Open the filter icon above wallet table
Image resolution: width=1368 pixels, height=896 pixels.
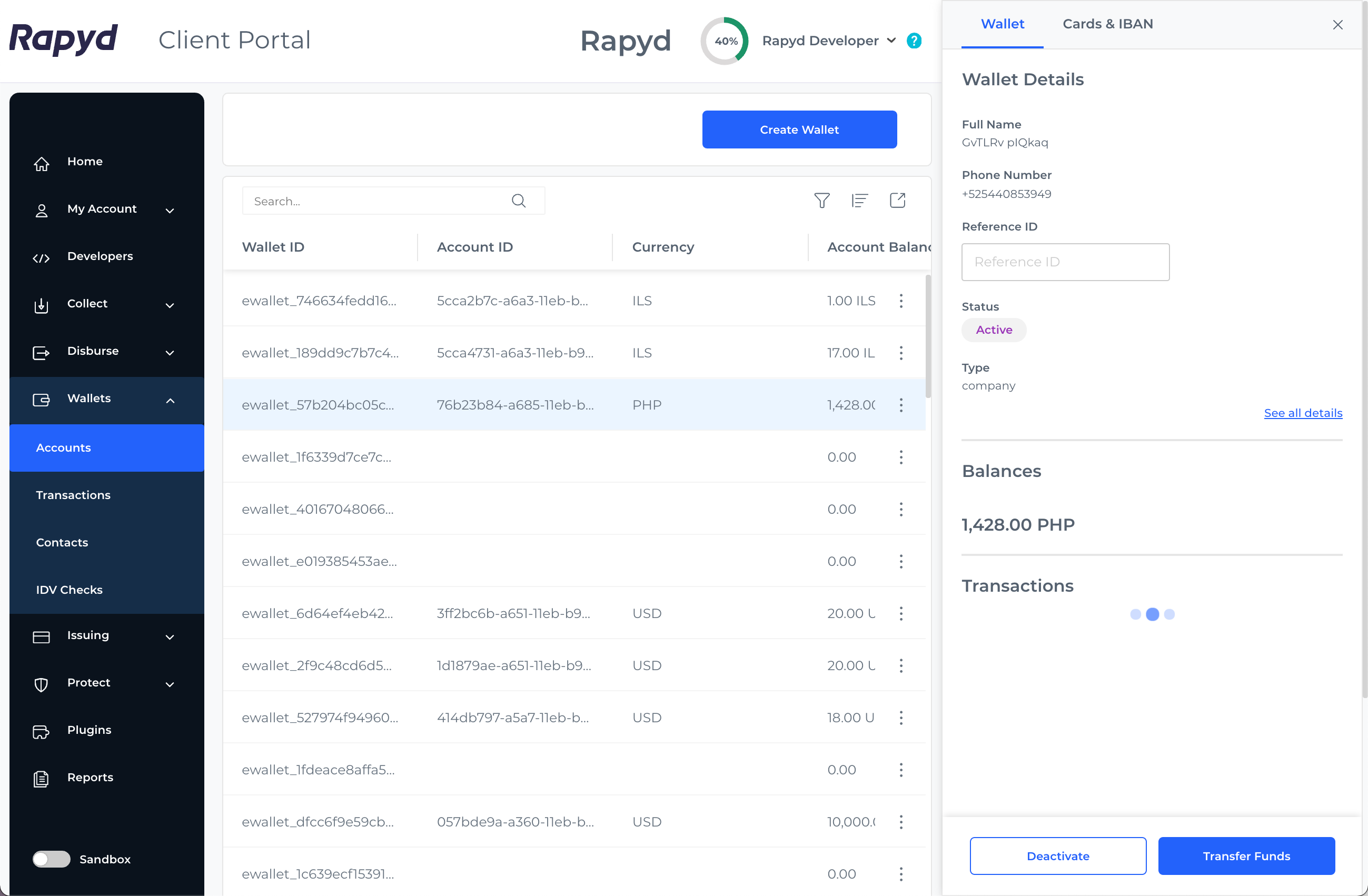[822, 201]
